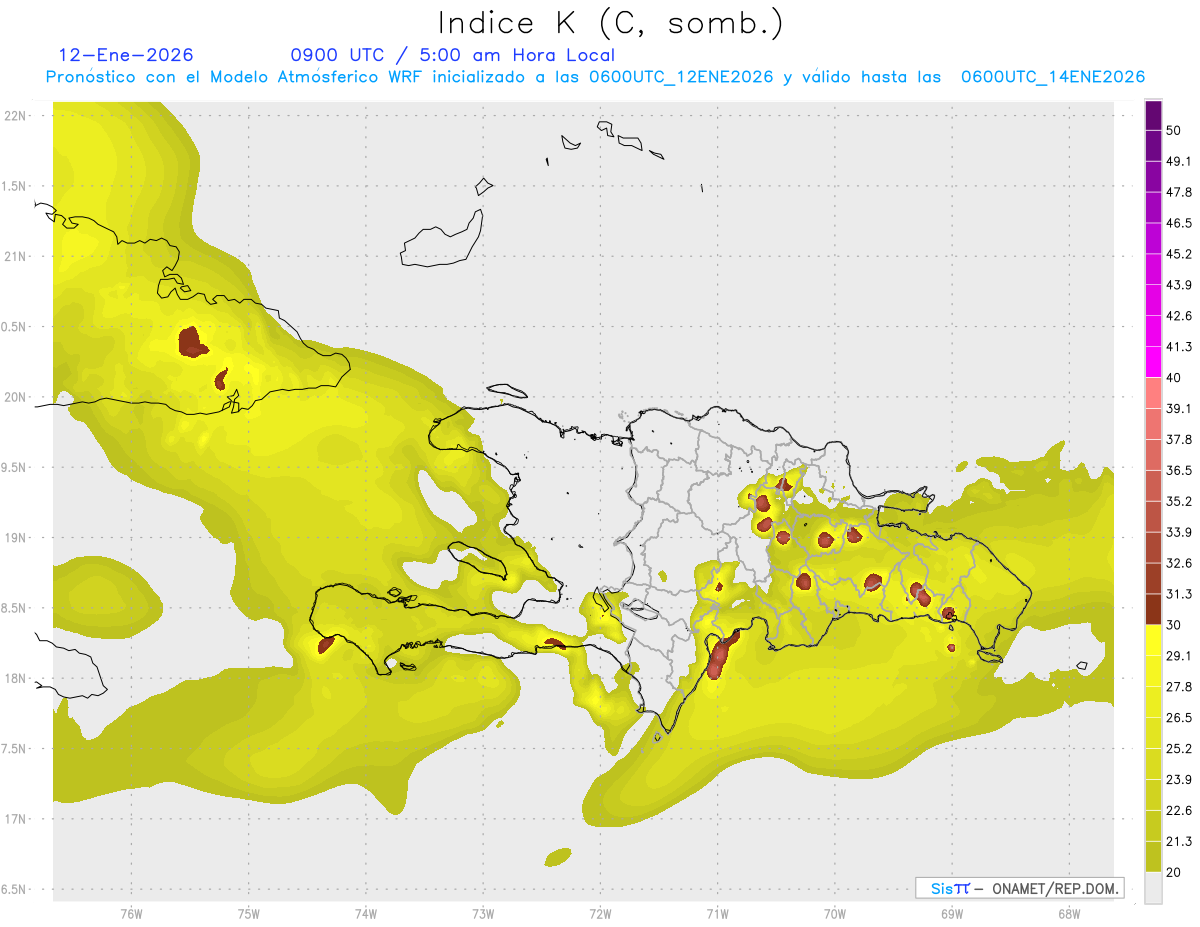Select the dark brown band between 30 and 31.3
Viewport: 1200px width, 927px height.
click(1153, 609)
